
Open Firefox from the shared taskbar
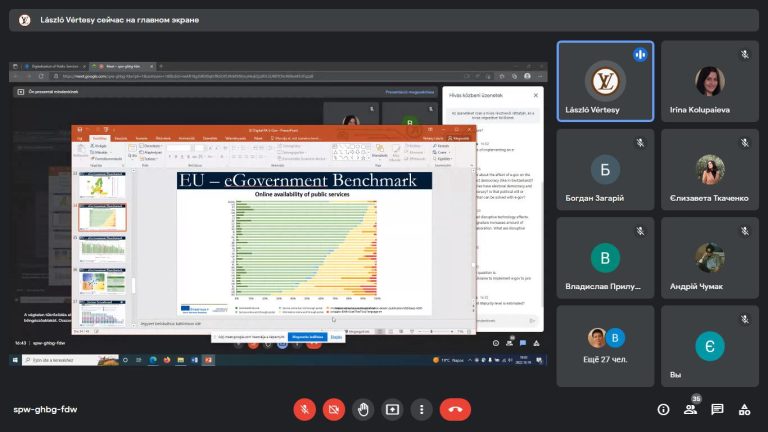(x=167, y=360)
